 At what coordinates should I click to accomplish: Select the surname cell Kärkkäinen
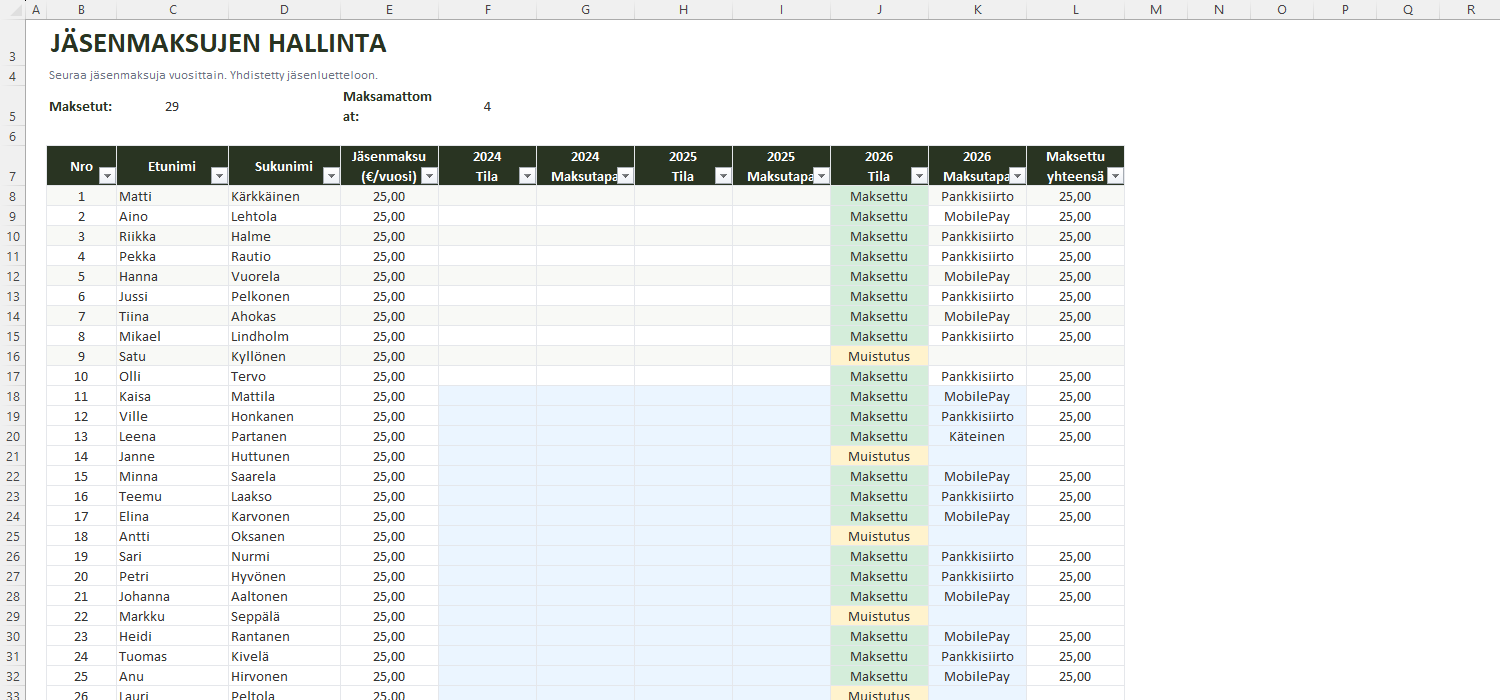(x=284, y=196)
